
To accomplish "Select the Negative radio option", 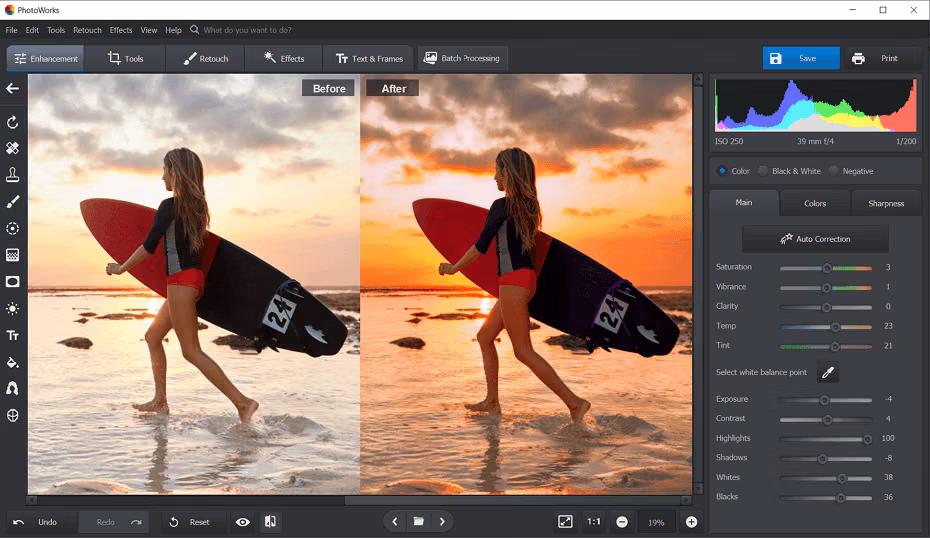I will tap(851, 171).
